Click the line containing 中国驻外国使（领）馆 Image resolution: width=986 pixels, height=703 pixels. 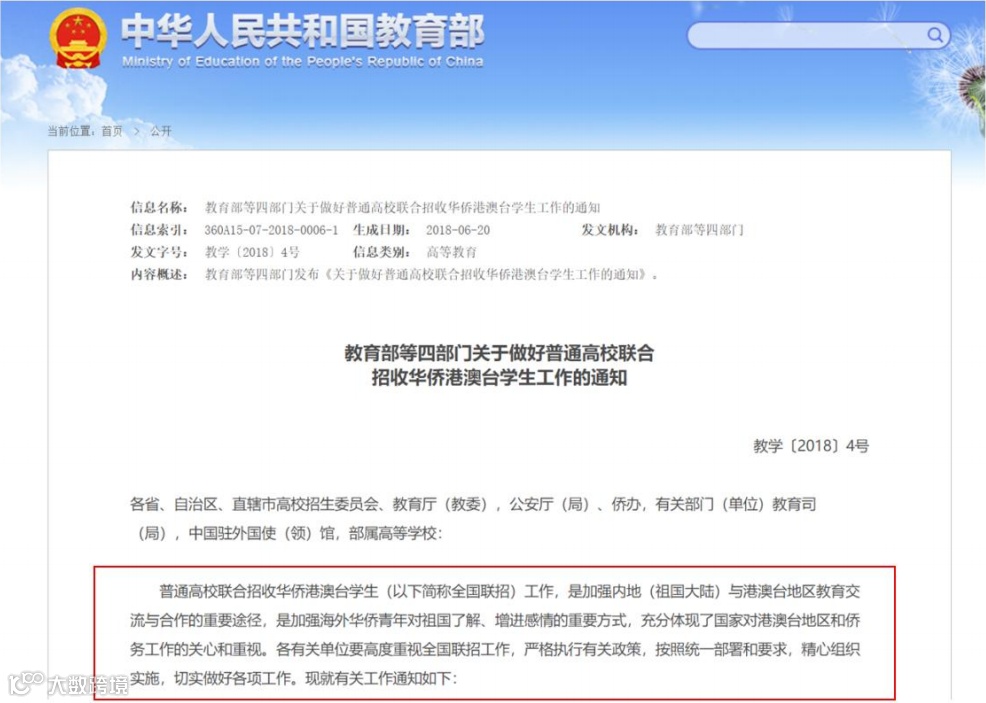coord(287,534)
